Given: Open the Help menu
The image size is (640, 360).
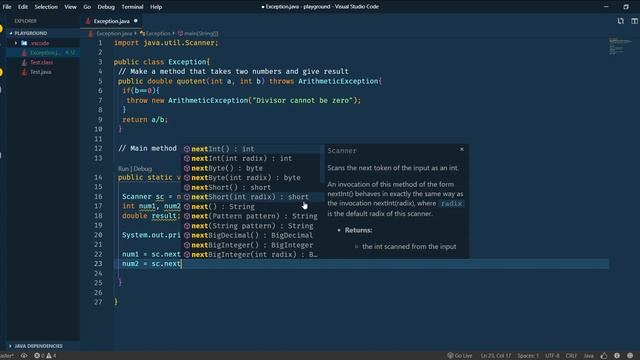Looking at the screenshot, I should (x=156, y=7).
